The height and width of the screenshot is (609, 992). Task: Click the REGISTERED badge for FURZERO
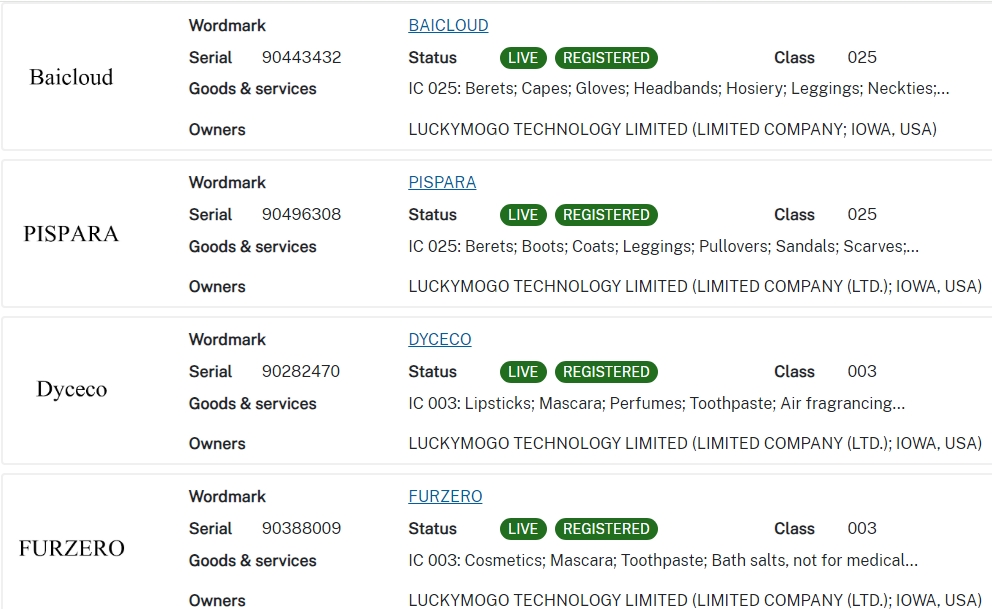click(x=606, y=528)
